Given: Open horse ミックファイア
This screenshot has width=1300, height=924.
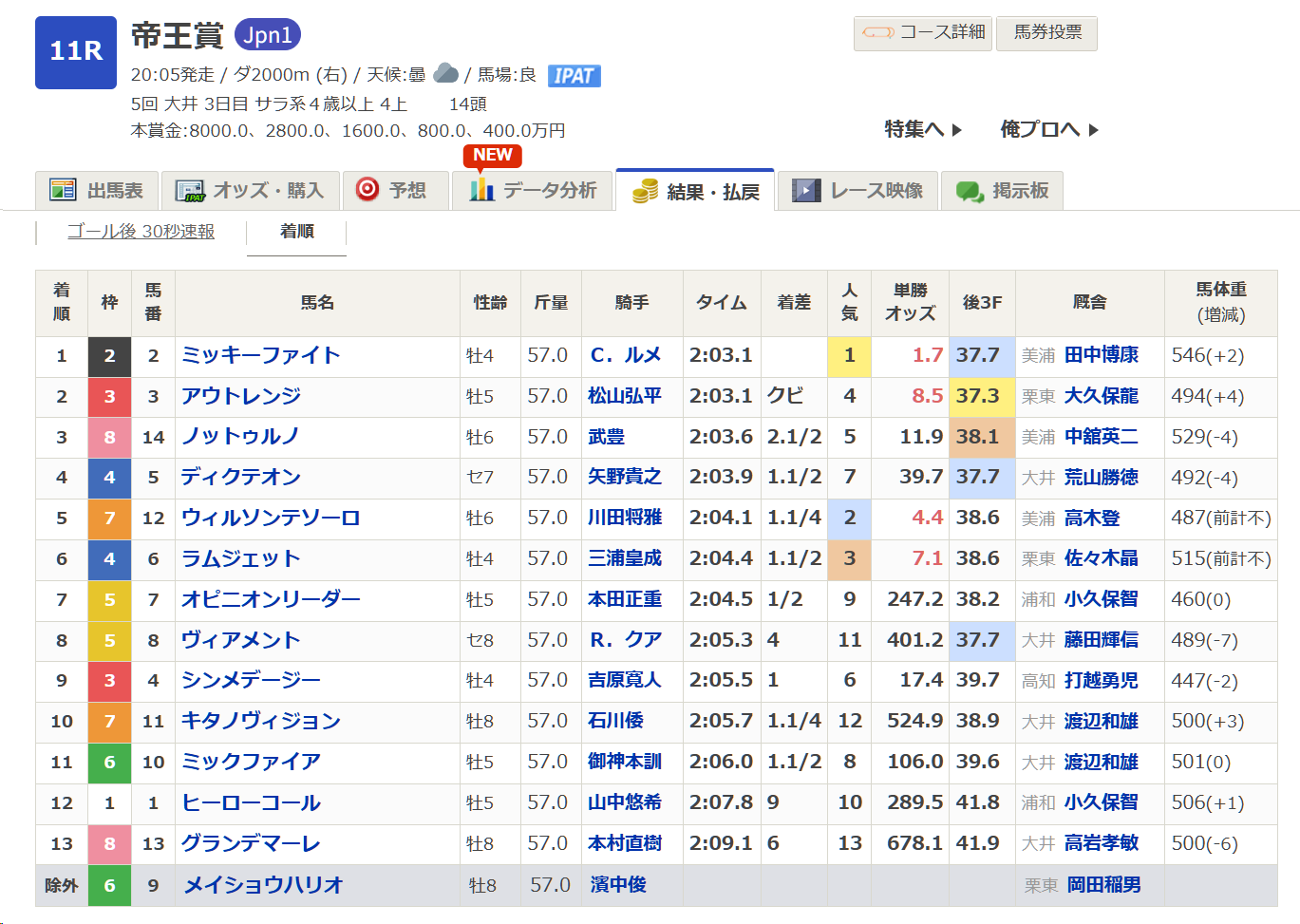Looking at the screenshot, I should tap(251, 762).
